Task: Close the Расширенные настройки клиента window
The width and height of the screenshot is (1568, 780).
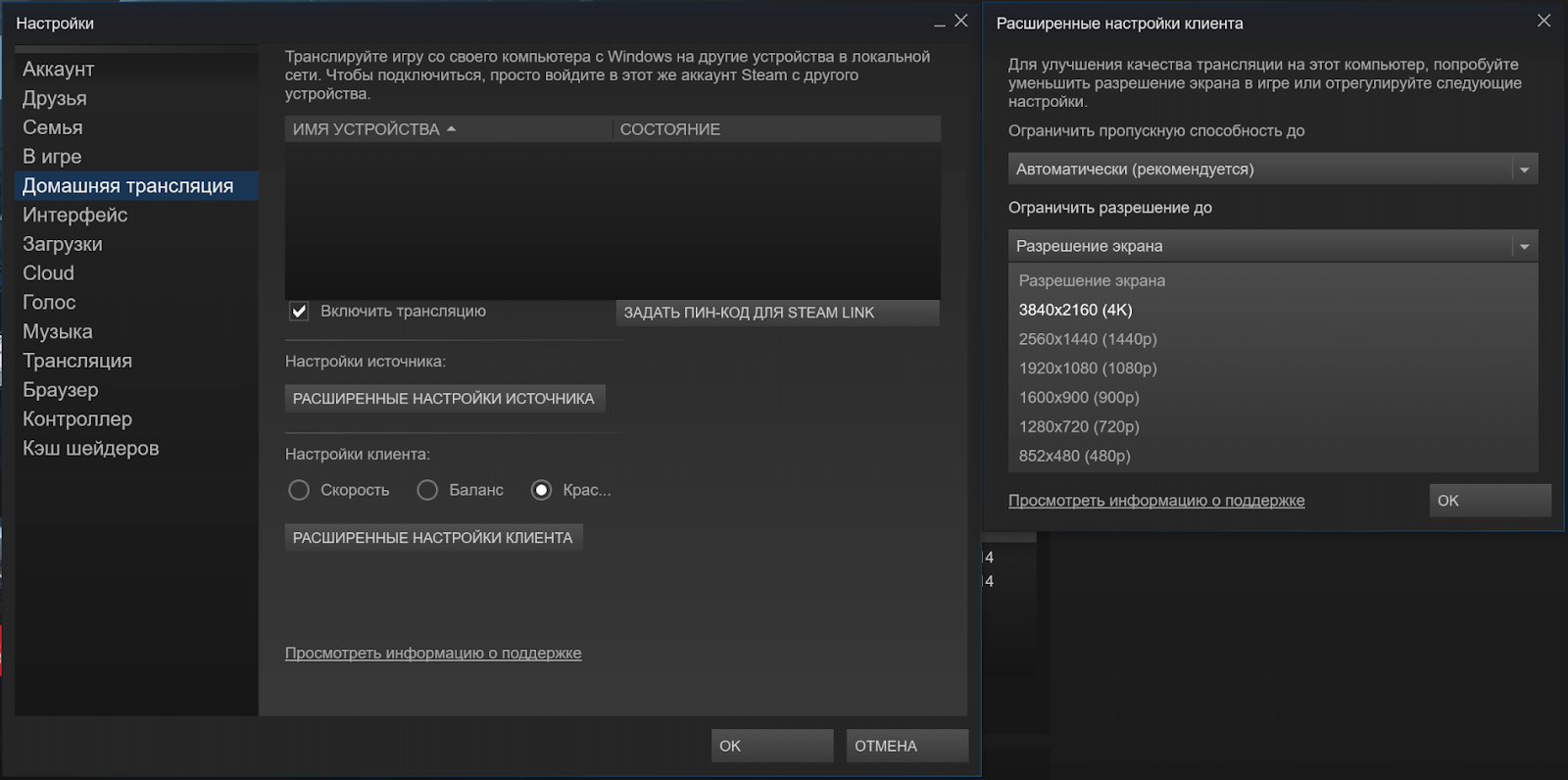Action: pyautogui.click(x=1543, y=21)
